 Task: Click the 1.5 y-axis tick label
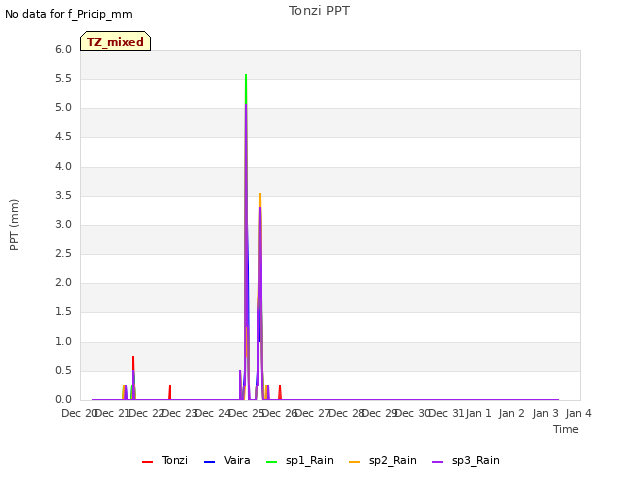63,312
